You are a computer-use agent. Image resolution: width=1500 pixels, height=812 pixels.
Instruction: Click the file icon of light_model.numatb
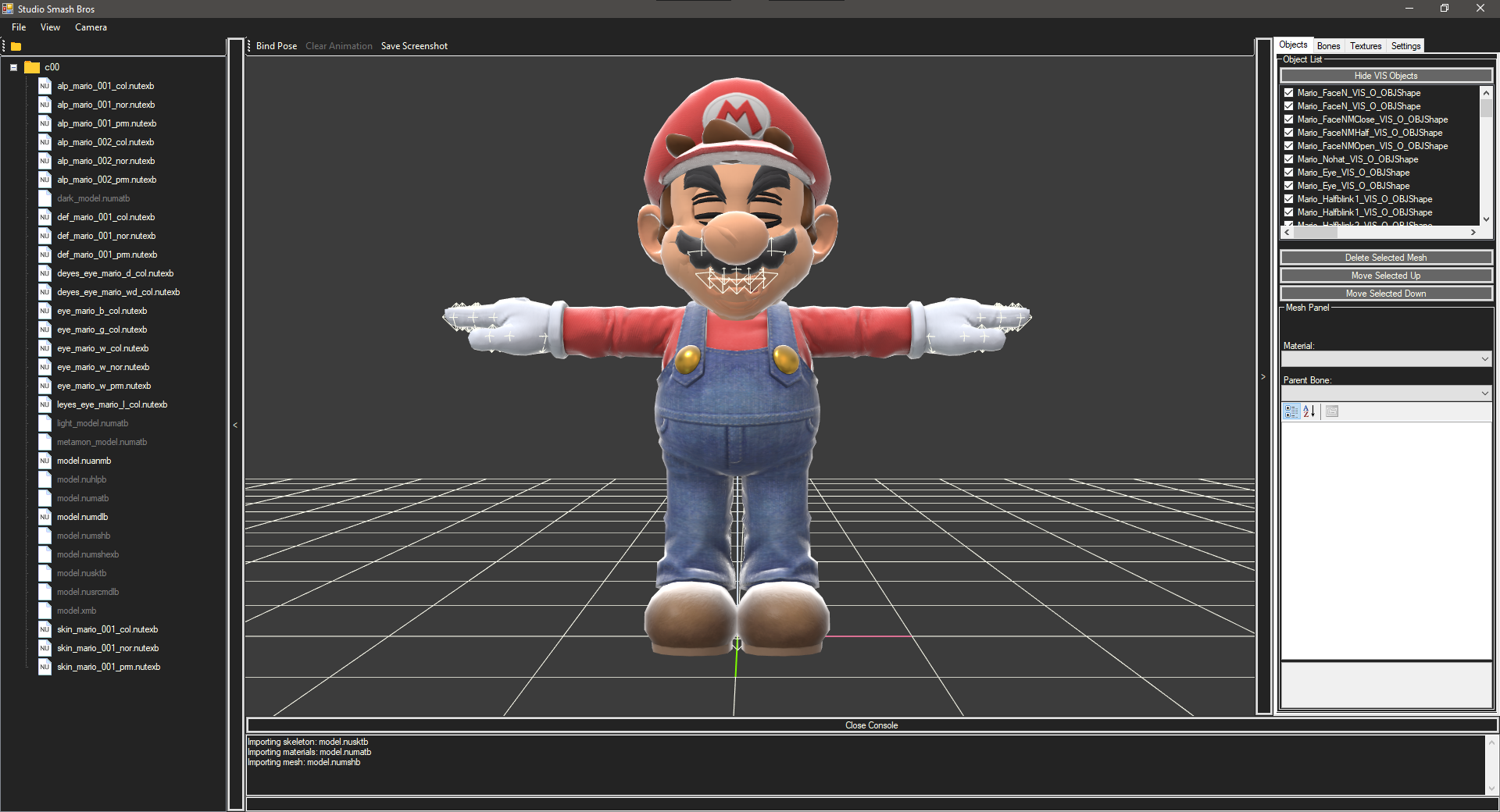pyautogui.click(x=45, y=423)
